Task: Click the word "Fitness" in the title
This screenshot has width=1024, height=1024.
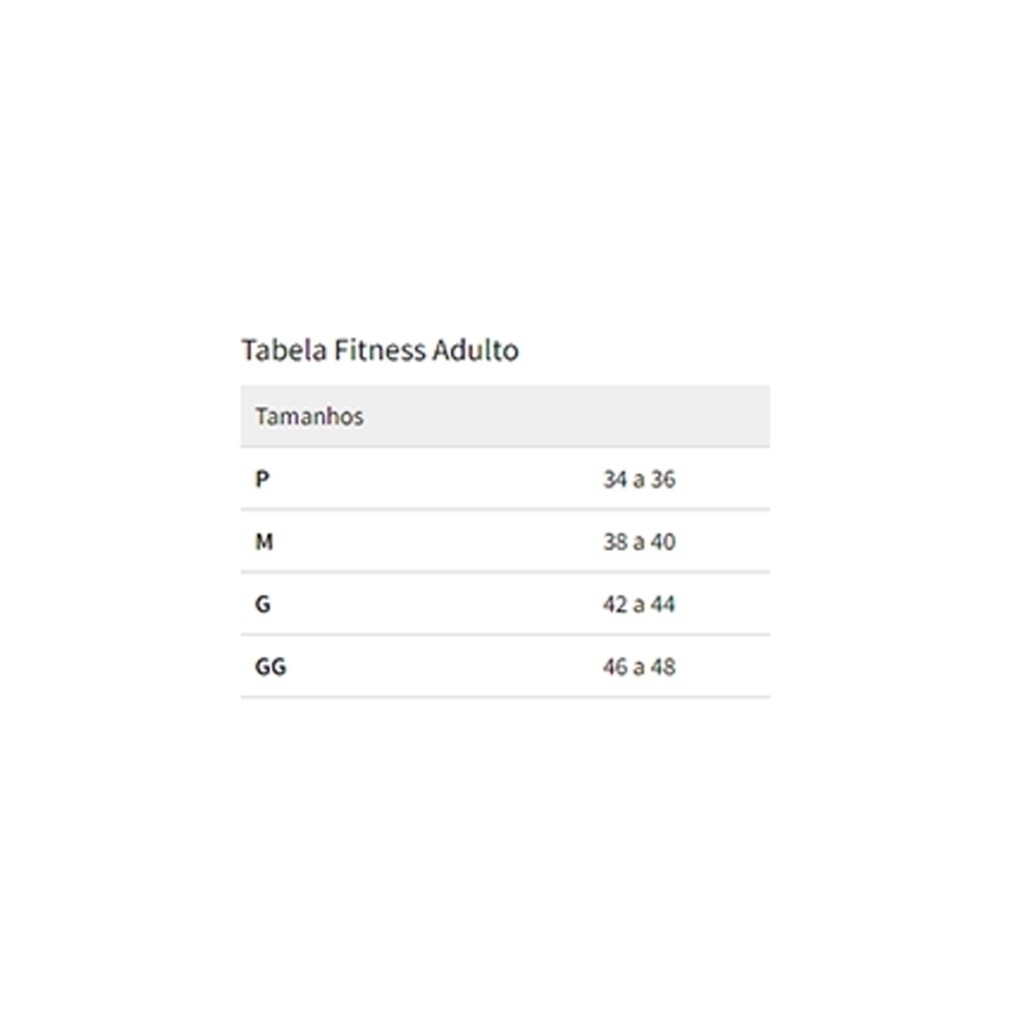Action: [x=380, y=351]
